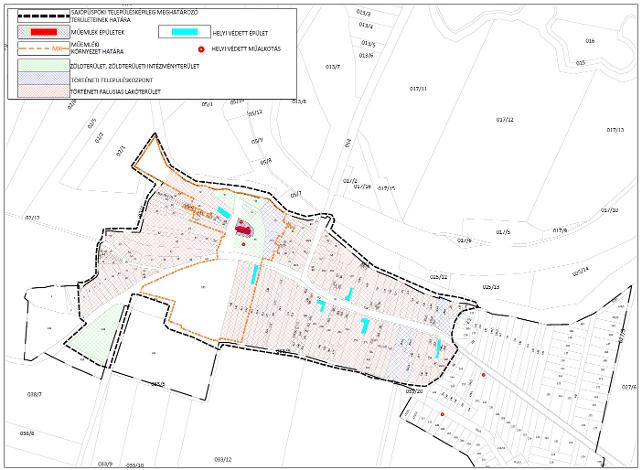
Task: Click the red dot just below the monument building
Action: 242,244
